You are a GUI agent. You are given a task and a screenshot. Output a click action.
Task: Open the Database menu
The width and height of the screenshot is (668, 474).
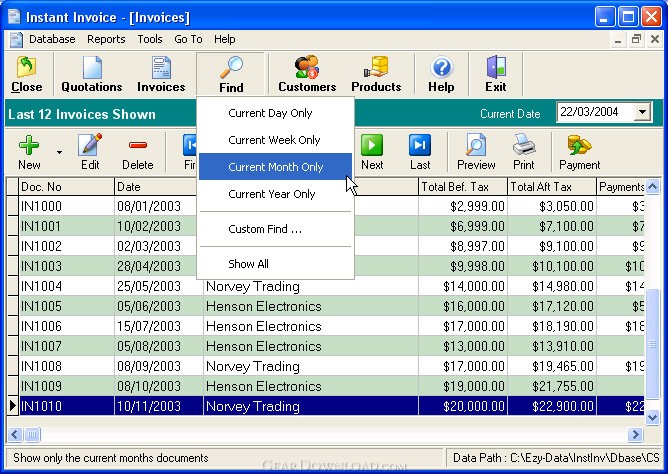[52, 39]
